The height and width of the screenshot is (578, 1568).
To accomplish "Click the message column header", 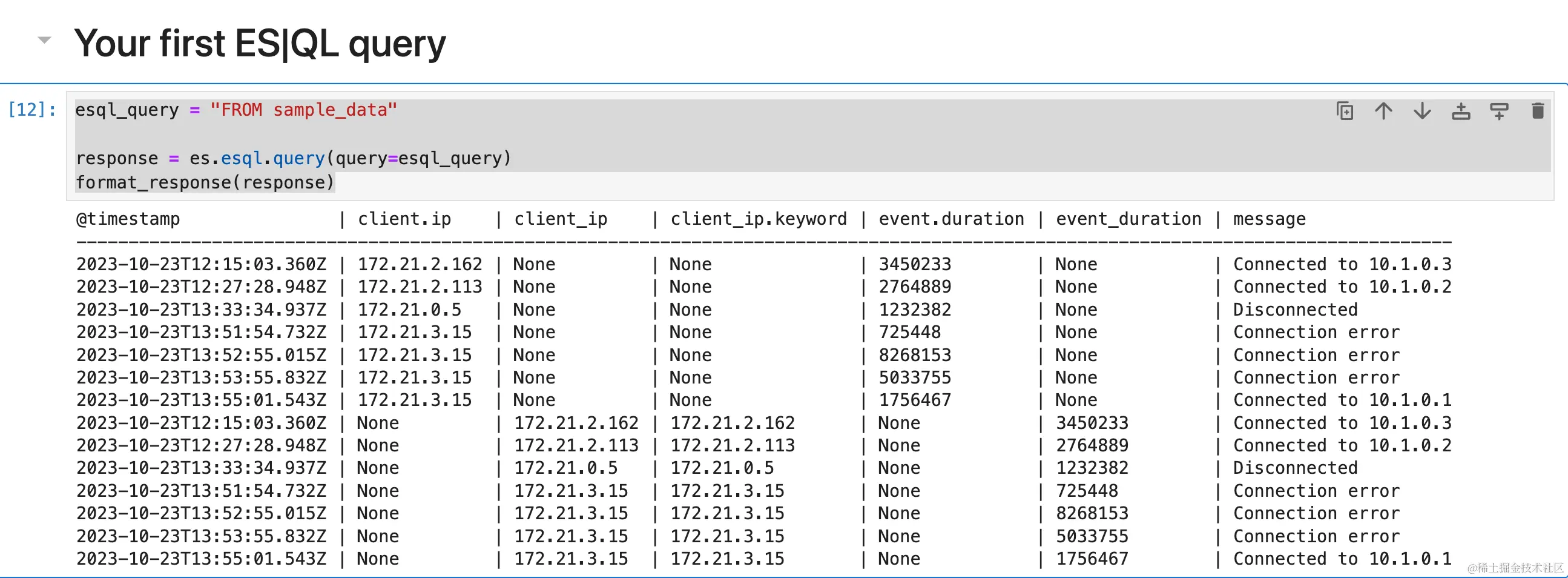I will point(1269,219).
